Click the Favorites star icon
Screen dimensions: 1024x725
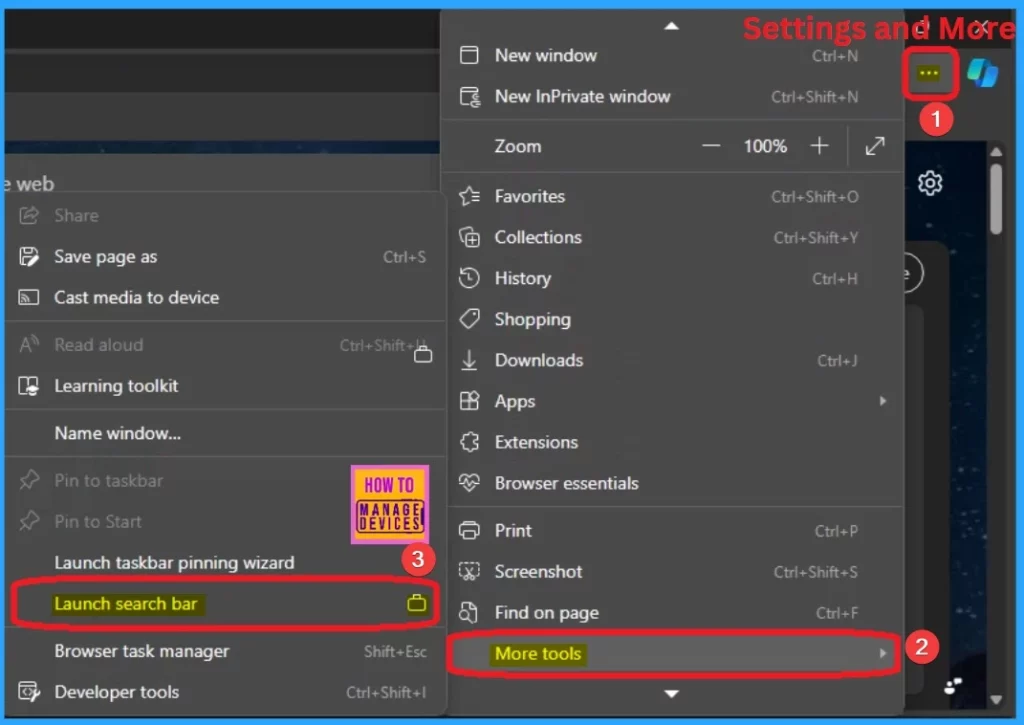pyautogui.click(x=469, y=196)
